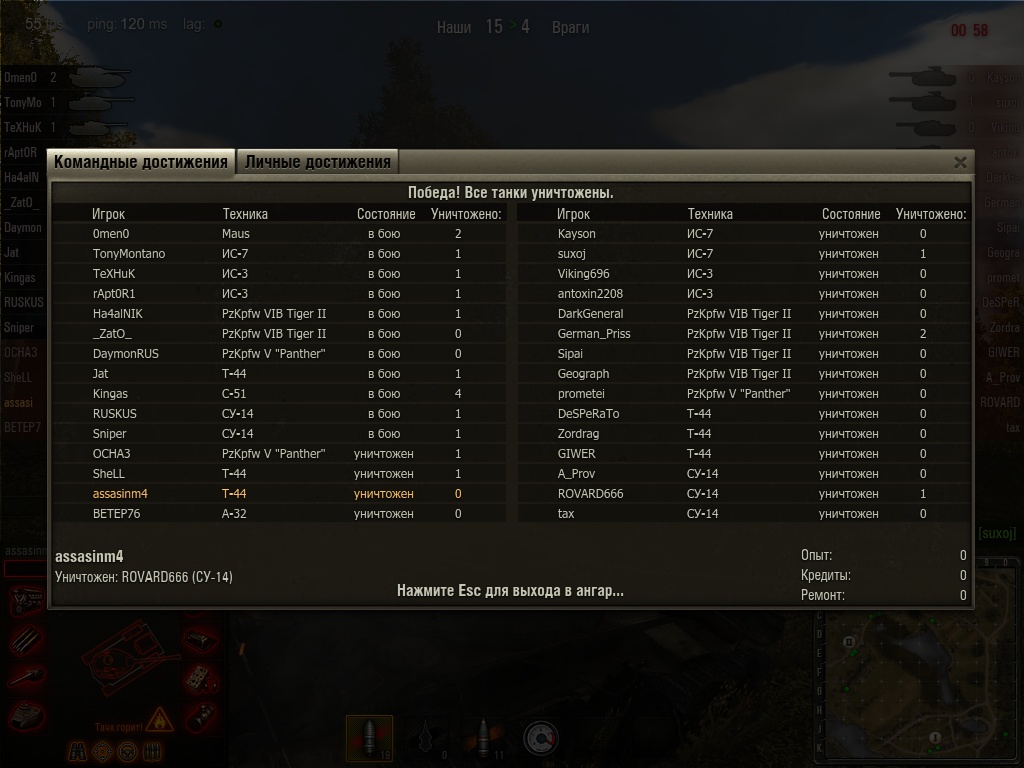Click the turret module damage icon
Image resolution: width=1024 pixels, height=768 pixels.
(27, 714)
